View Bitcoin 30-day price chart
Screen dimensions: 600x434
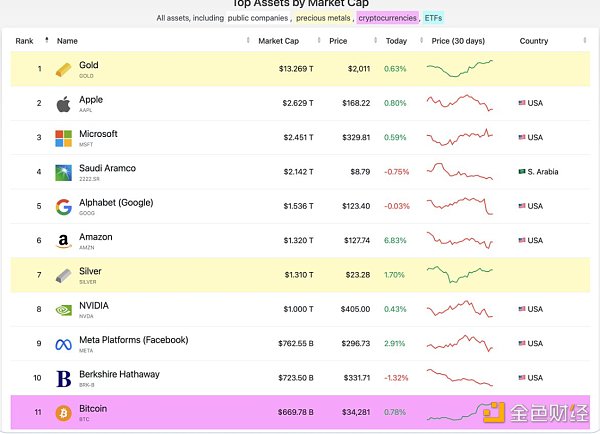(x=459, y=412)
